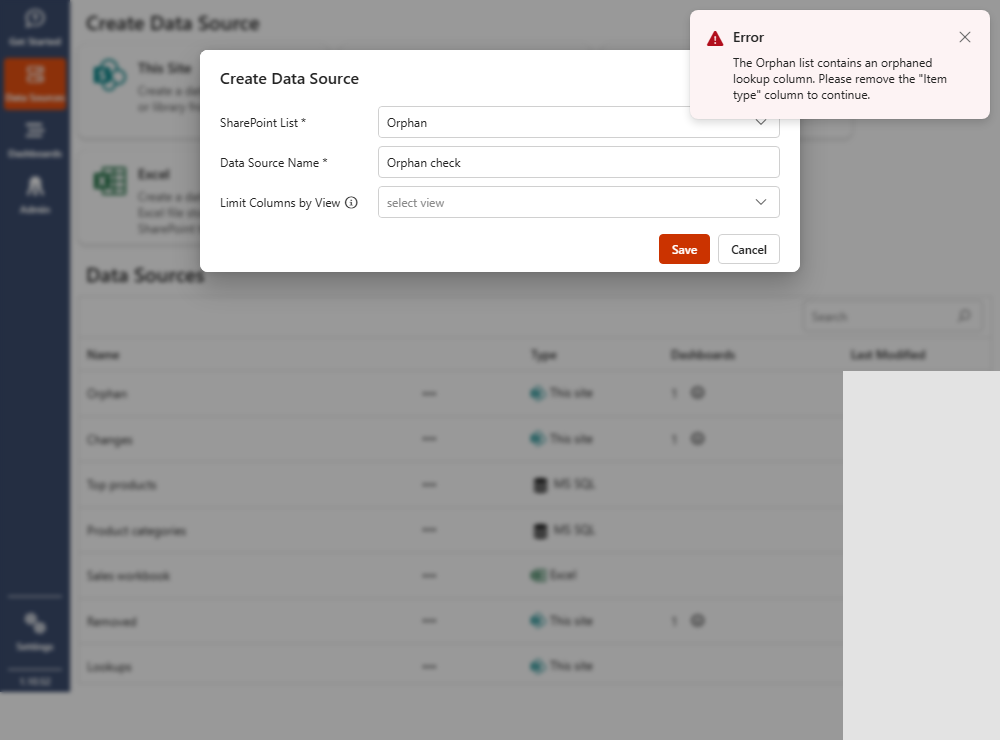
Task: Open the SharePoint List dropdown
Action: click(578, 122)
